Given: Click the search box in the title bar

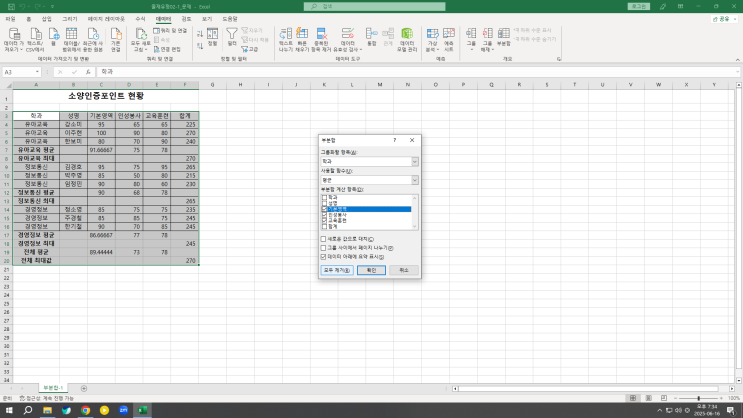Looking at the screenshot, I should (374, 7).
